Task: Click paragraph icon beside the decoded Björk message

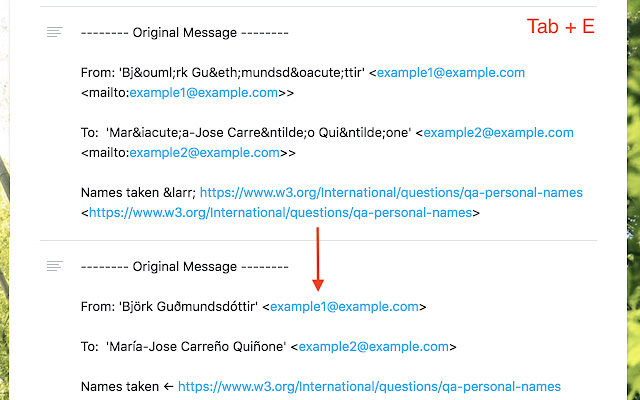Action: pos(55,266)
